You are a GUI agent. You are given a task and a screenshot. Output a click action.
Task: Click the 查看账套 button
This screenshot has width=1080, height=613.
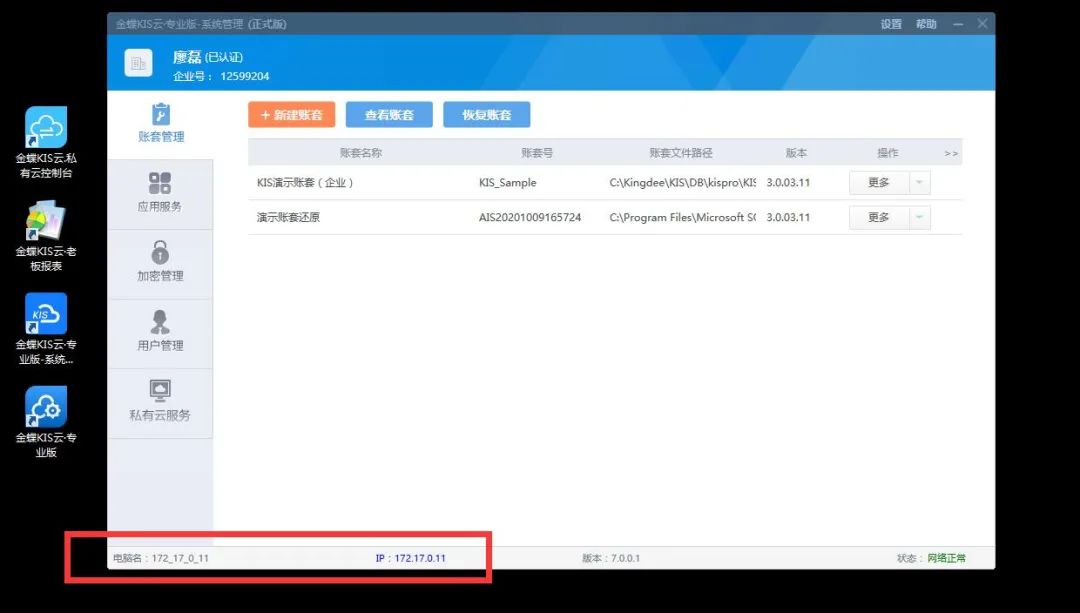pyautogui.click(x=389, y=115)
